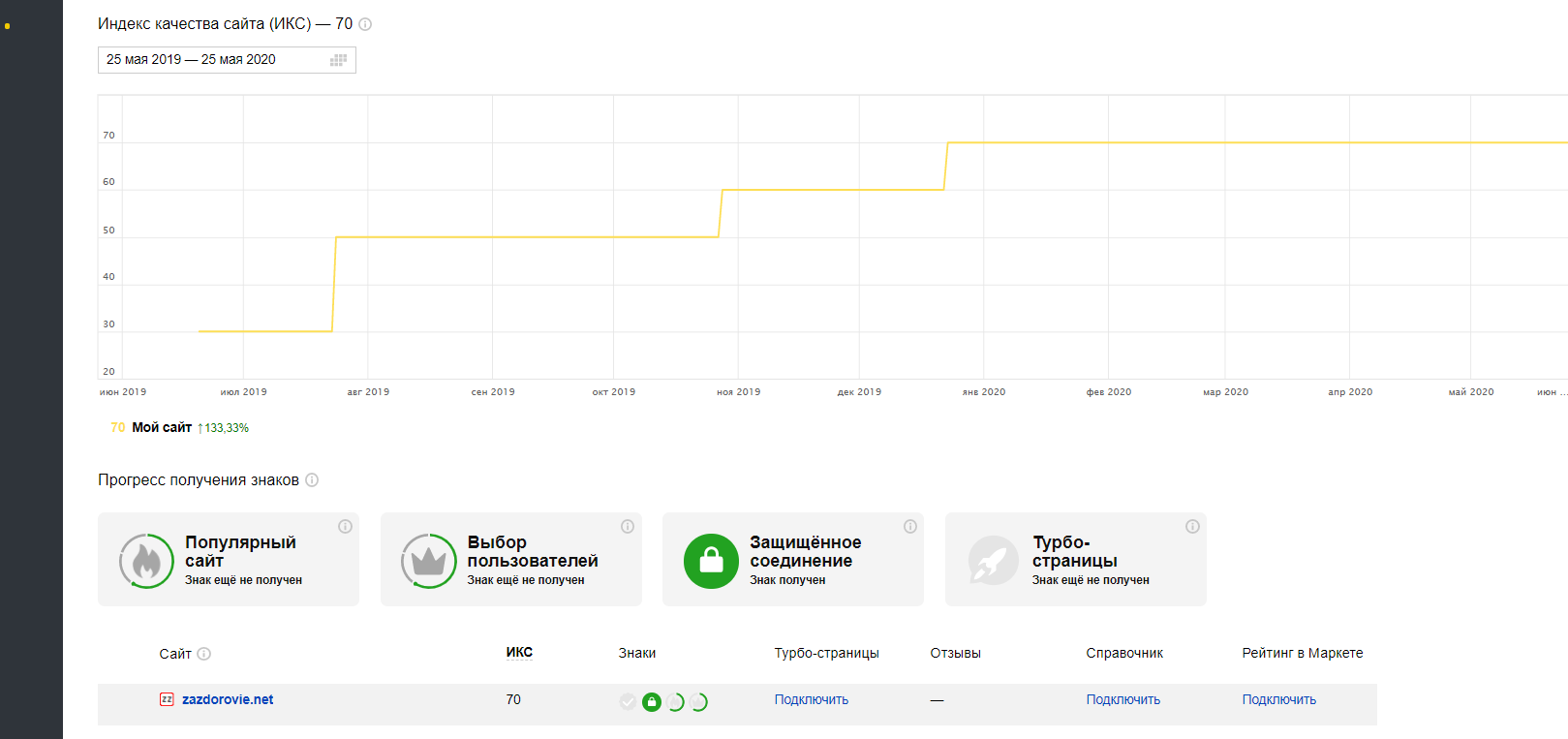The width and height of the screenshot is (1568, 739).
Task: Click Знак ещё не получен on Турбо-страницы card
Action: pos(1091,580)
